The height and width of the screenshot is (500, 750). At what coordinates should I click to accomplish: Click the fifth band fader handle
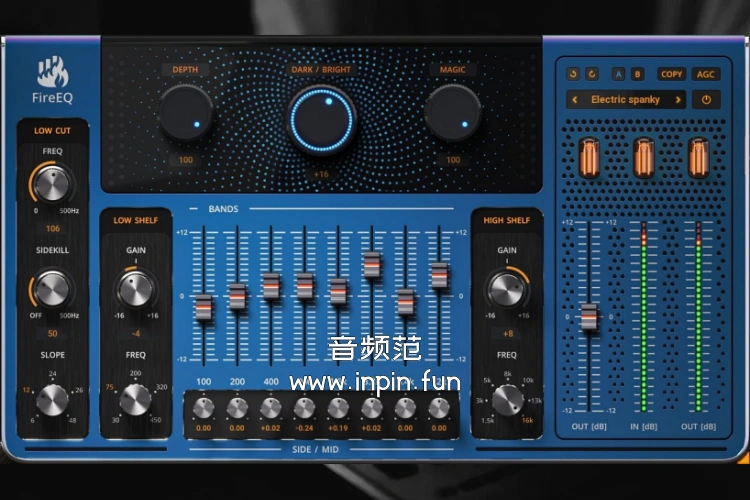pos(339,291)
